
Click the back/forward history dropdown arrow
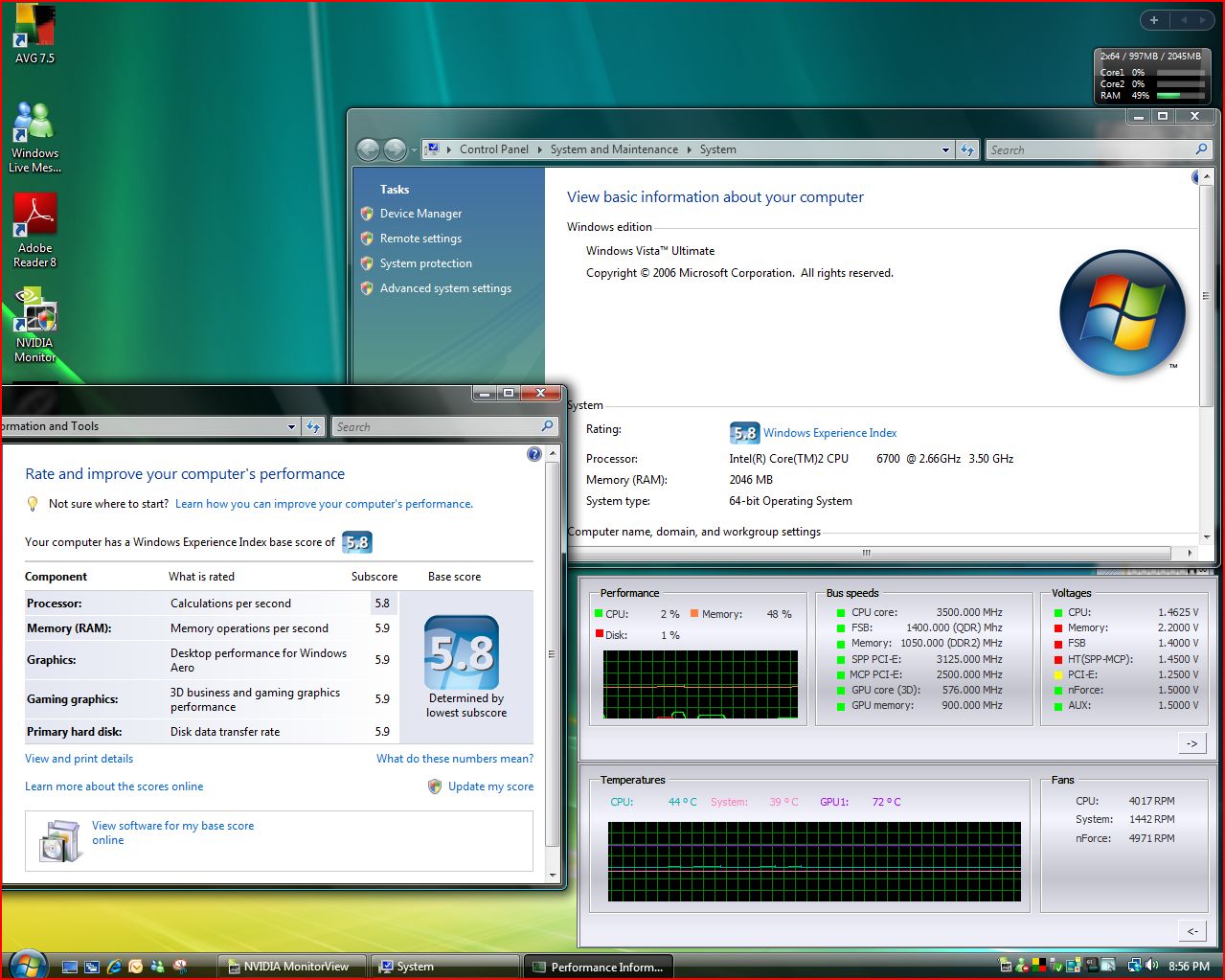click(414, 150)
